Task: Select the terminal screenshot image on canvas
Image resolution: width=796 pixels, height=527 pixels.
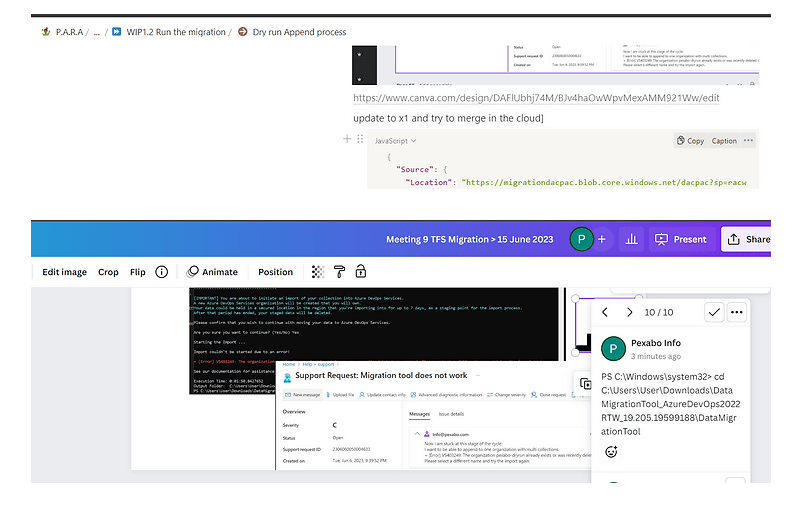Action: (x=376, y=324)
